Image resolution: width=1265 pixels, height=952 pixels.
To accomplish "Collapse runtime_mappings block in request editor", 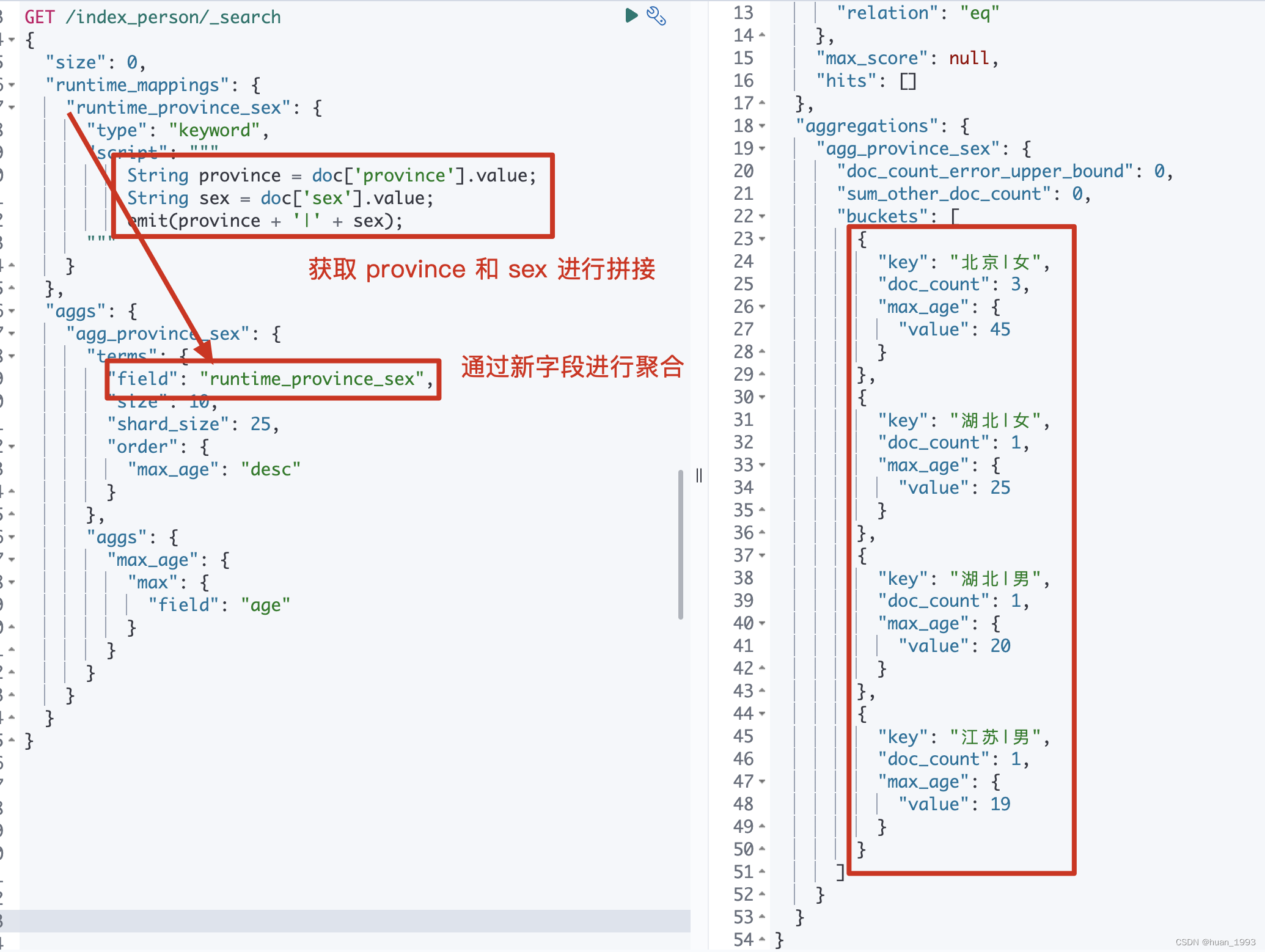I will coord(12,85).
